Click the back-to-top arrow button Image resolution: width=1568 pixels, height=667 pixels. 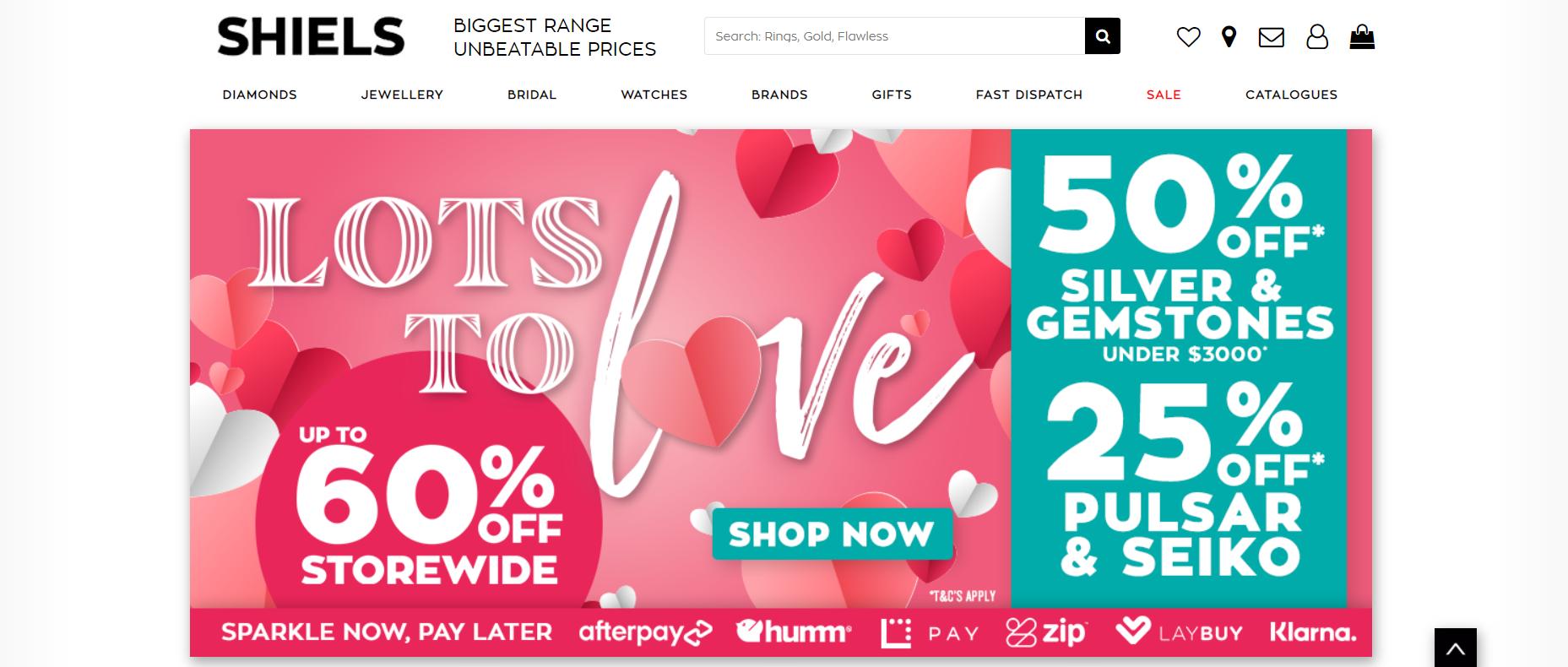(x=1456, y=648)
